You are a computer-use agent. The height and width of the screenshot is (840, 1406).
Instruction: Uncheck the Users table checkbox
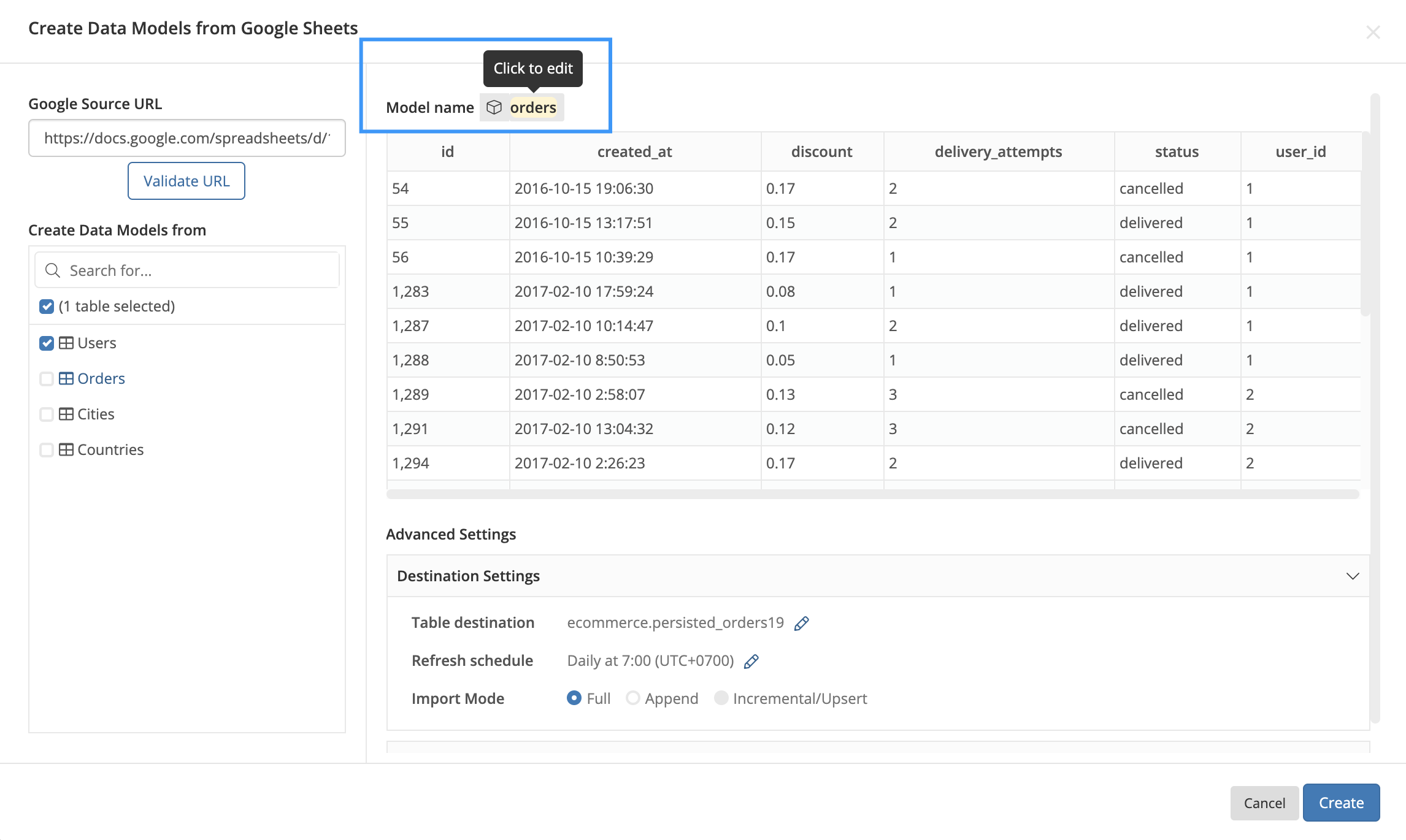click(47, 343)
